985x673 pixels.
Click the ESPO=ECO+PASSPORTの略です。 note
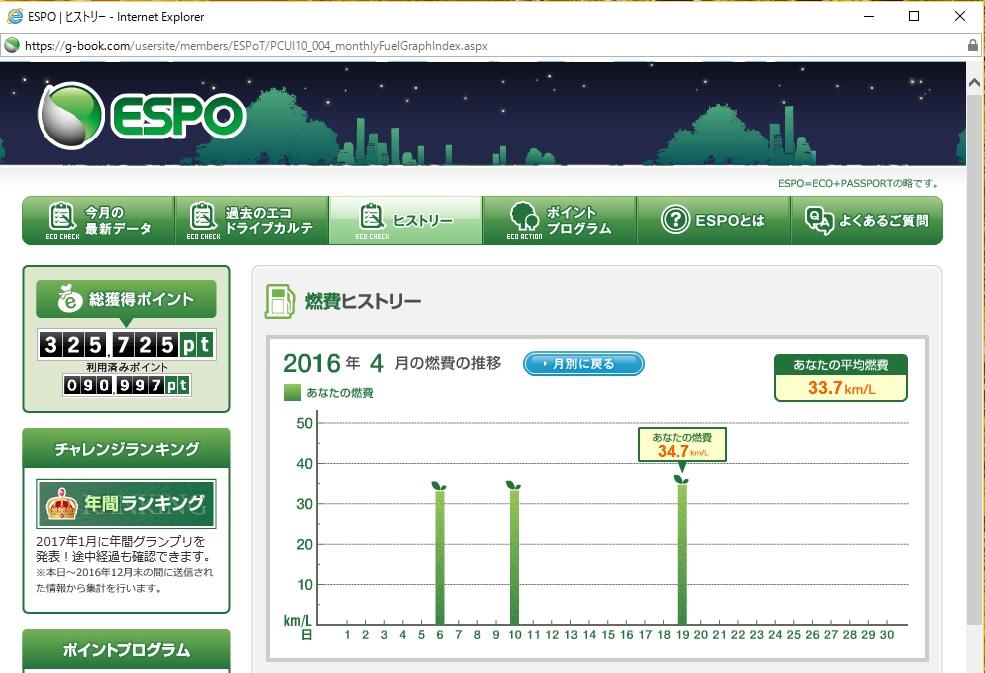[x=859, y=183]
